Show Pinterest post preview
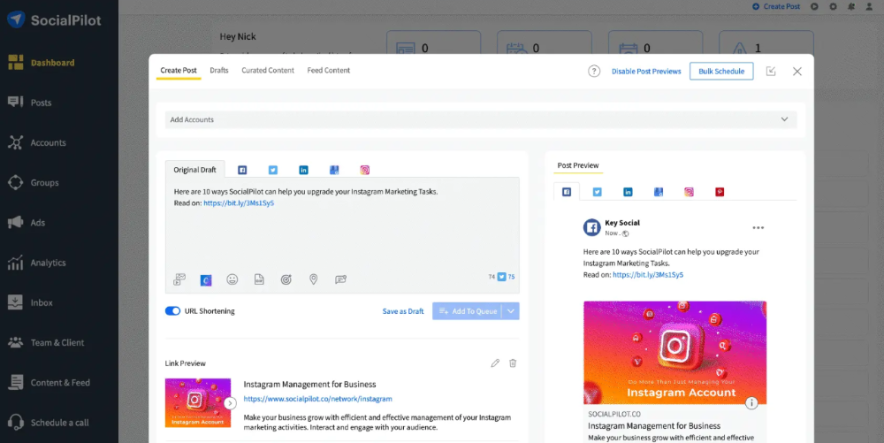The image size is (884, 443). [719, 192]
